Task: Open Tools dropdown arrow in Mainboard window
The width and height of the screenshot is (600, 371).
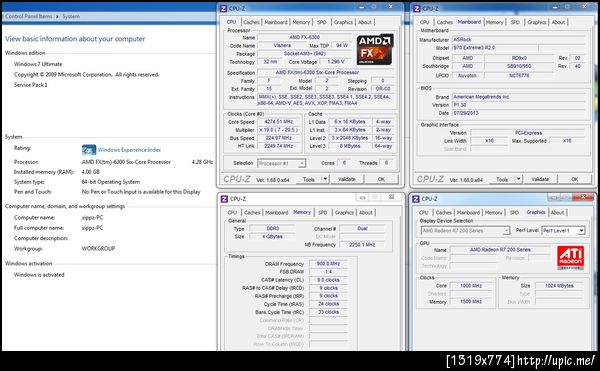Action: (518, 179)
